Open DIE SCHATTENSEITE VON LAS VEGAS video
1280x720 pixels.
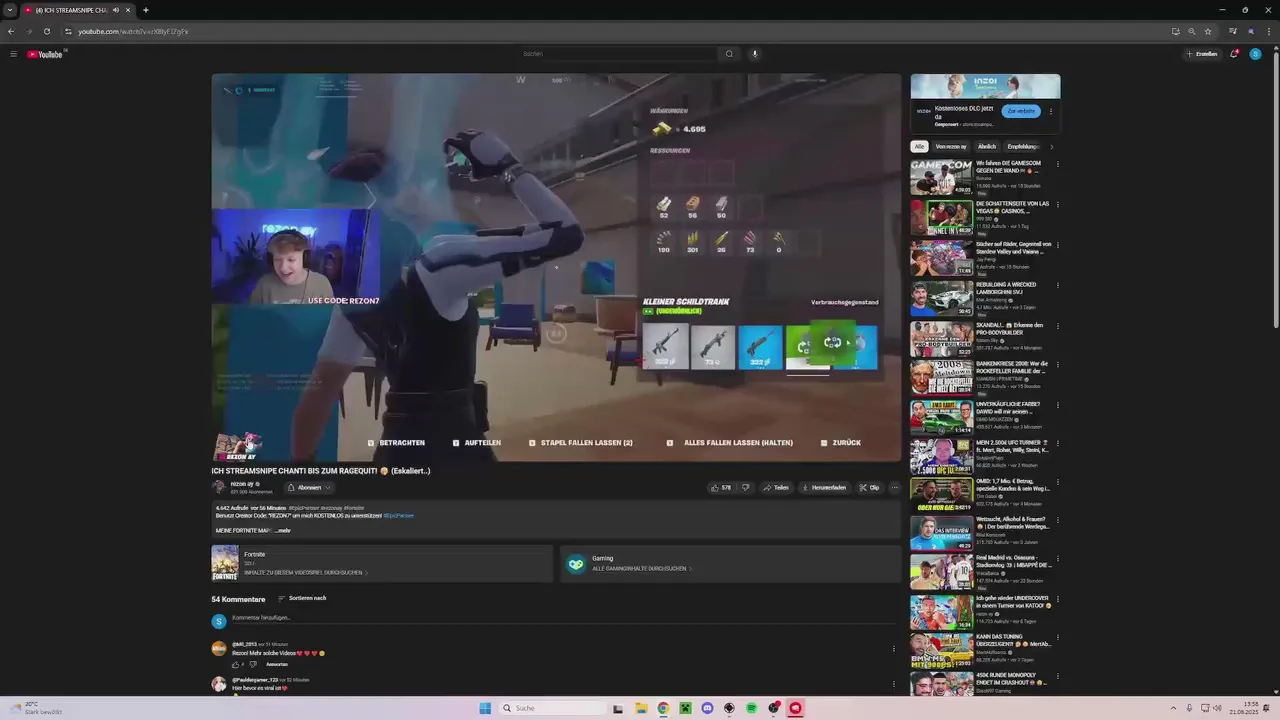point(941,217)
